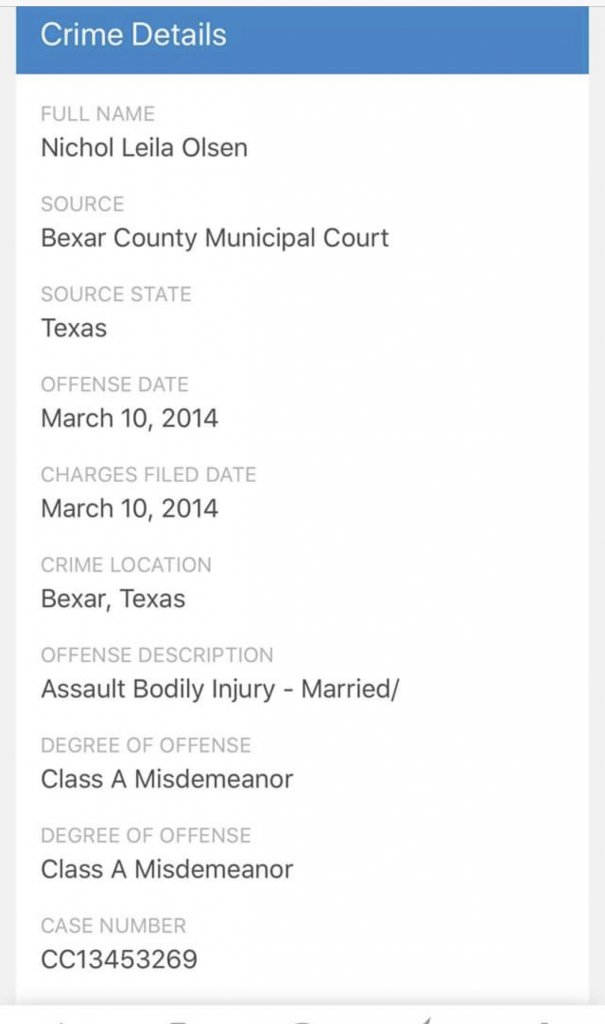Select Bexar County Municipal Court text

pyautogui.click(x=215, y=238)
